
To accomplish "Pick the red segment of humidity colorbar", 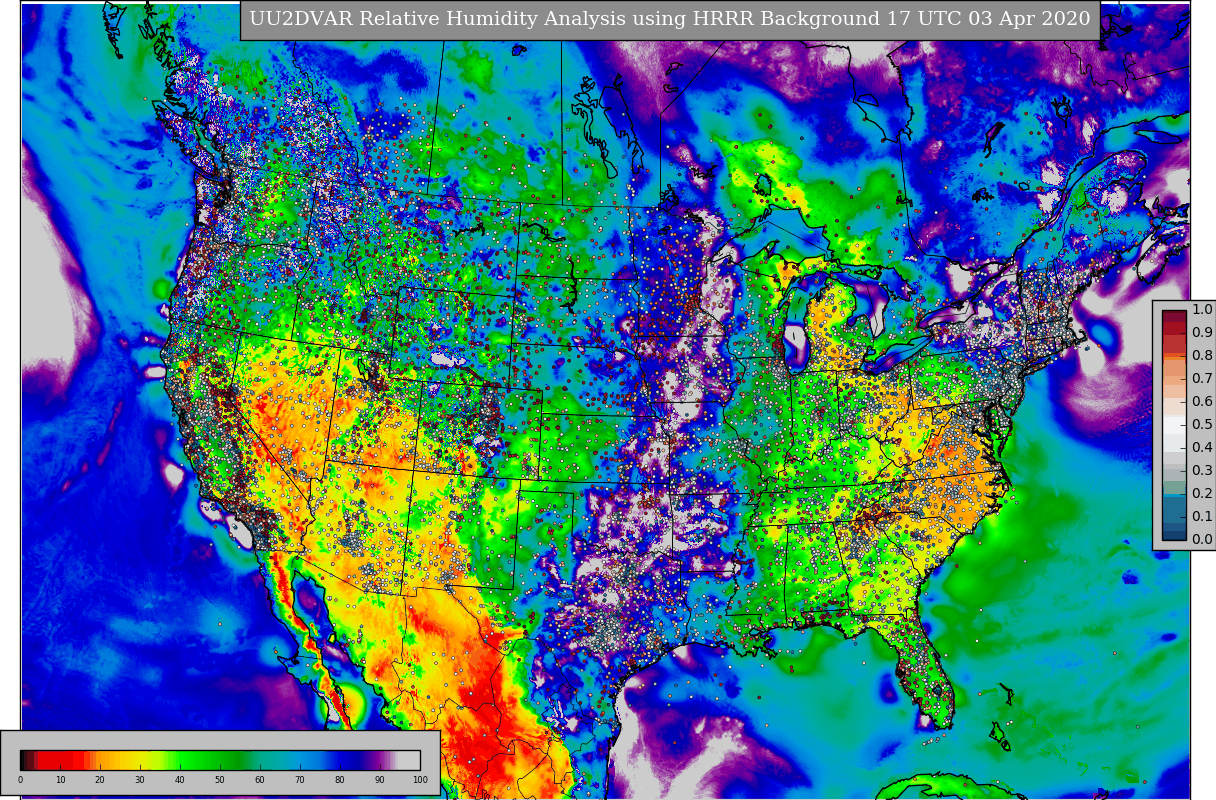I will (x=60, y=759).
